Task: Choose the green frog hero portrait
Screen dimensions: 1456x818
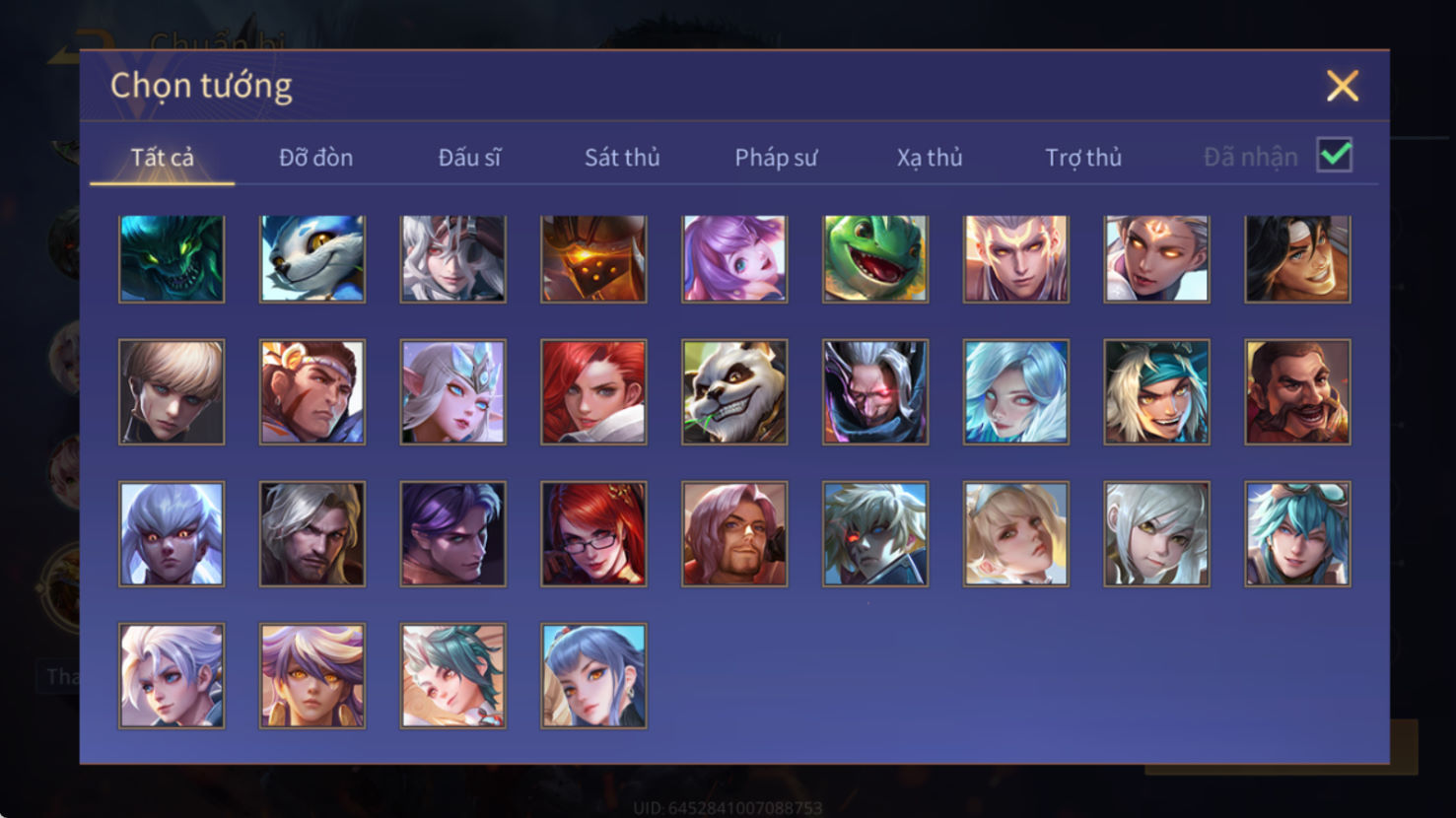Action: (x=875, y=258)
